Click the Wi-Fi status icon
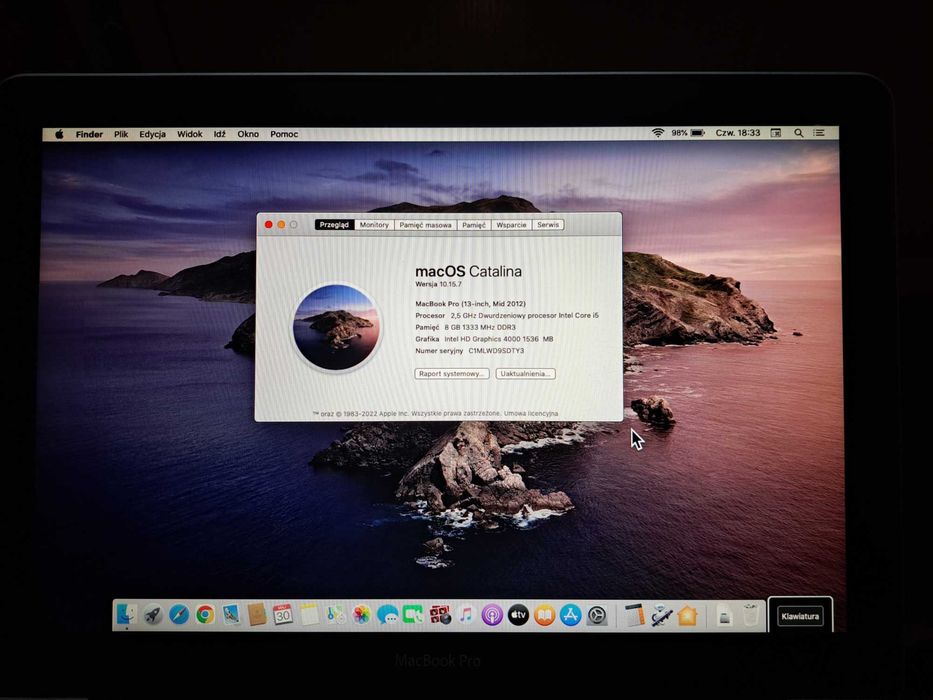Screen dimensions: 933x700 (658, 133)
